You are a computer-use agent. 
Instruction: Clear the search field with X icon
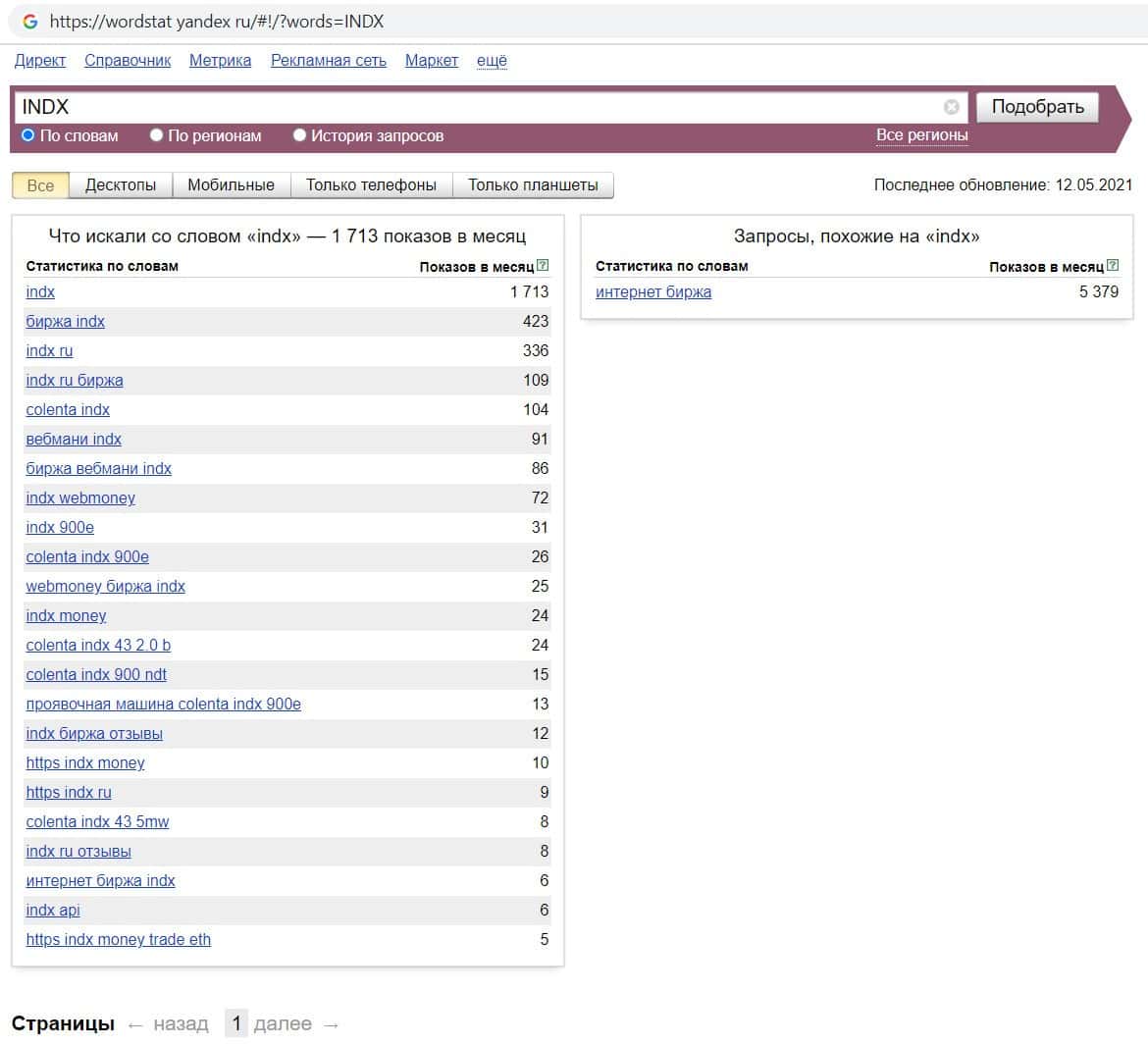pyautogui.click(x=951, y=107)
